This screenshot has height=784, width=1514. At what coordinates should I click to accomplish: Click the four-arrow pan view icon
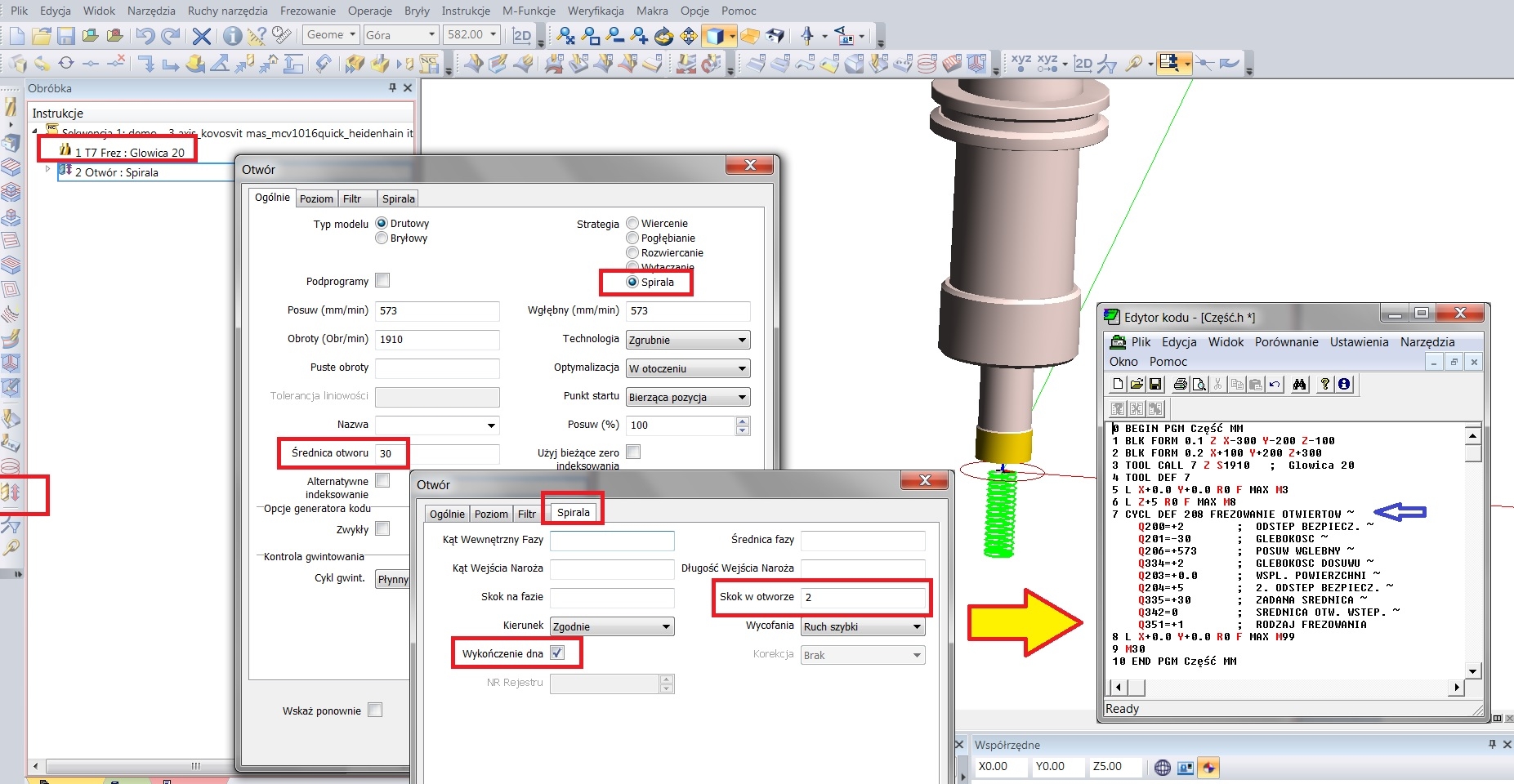tap(689, 35)
